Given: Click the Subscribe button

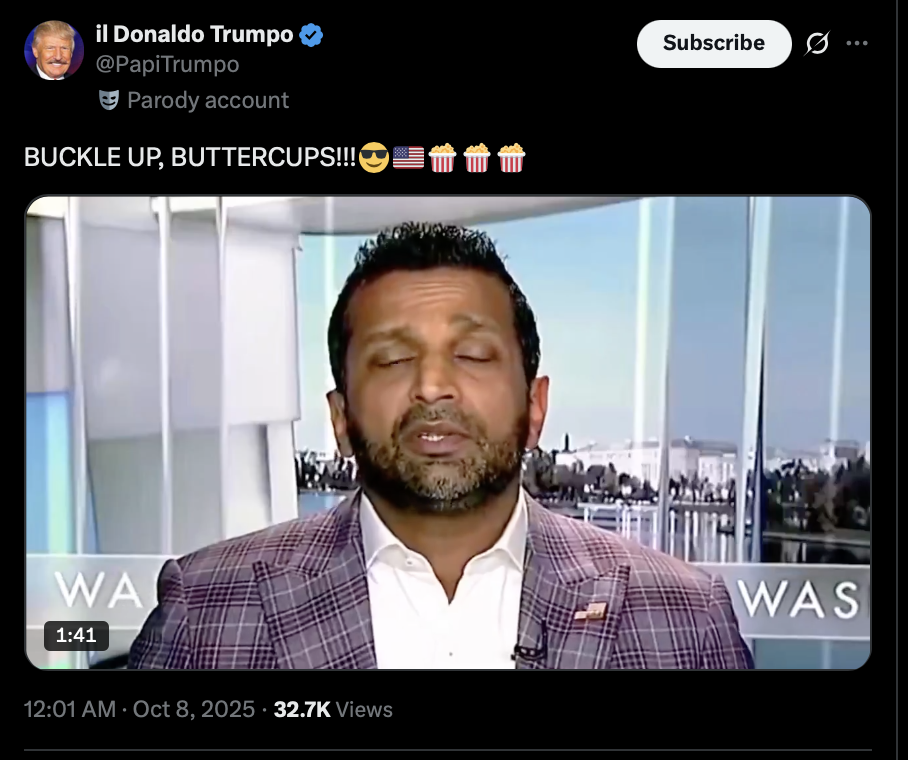Looking at the screenshot, I should [x=714, y=43].
